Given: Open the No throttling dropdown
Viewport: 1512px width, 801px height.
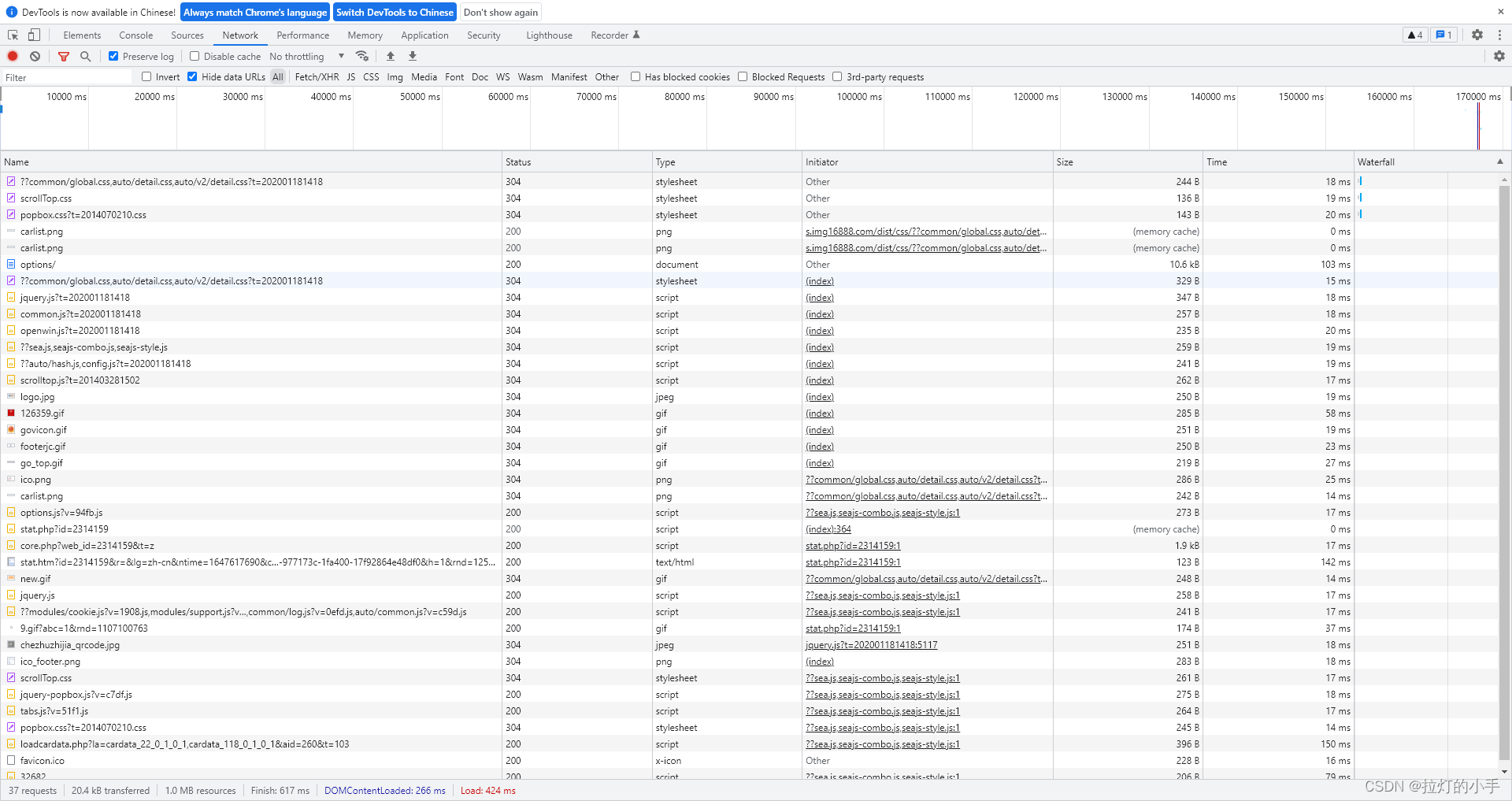Looking at the screenshot, I should coord(307,56).
